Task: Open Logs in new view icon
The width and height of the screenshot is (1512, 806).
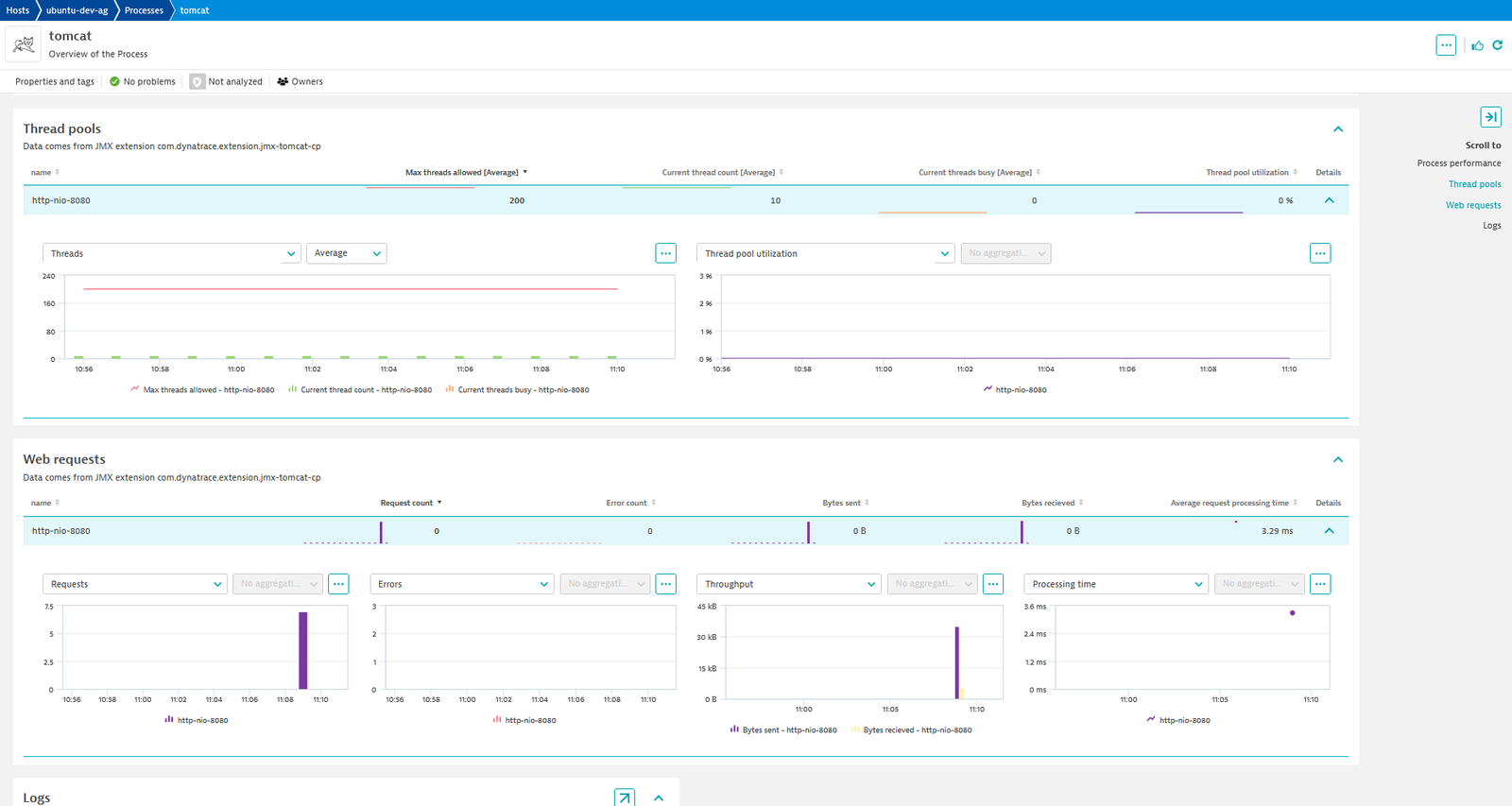Action: pos(625,798)
